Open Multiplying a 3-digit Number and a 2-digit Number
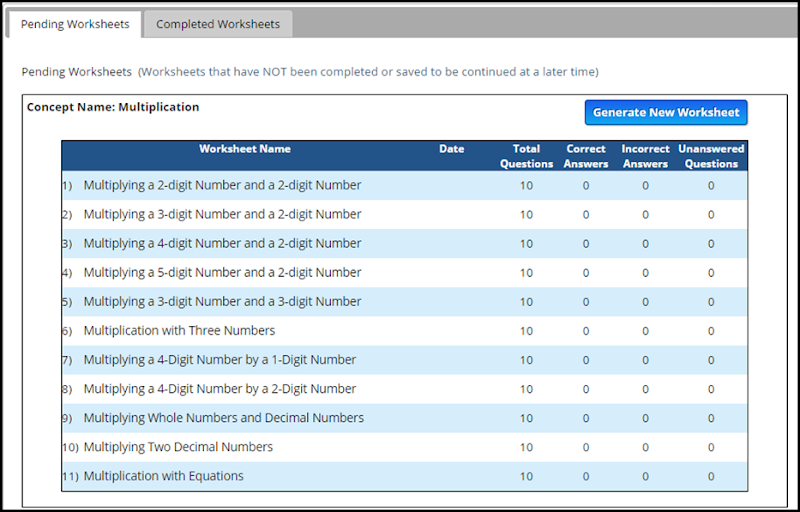This screenshot has width=800, height=512. pos(222,214)
